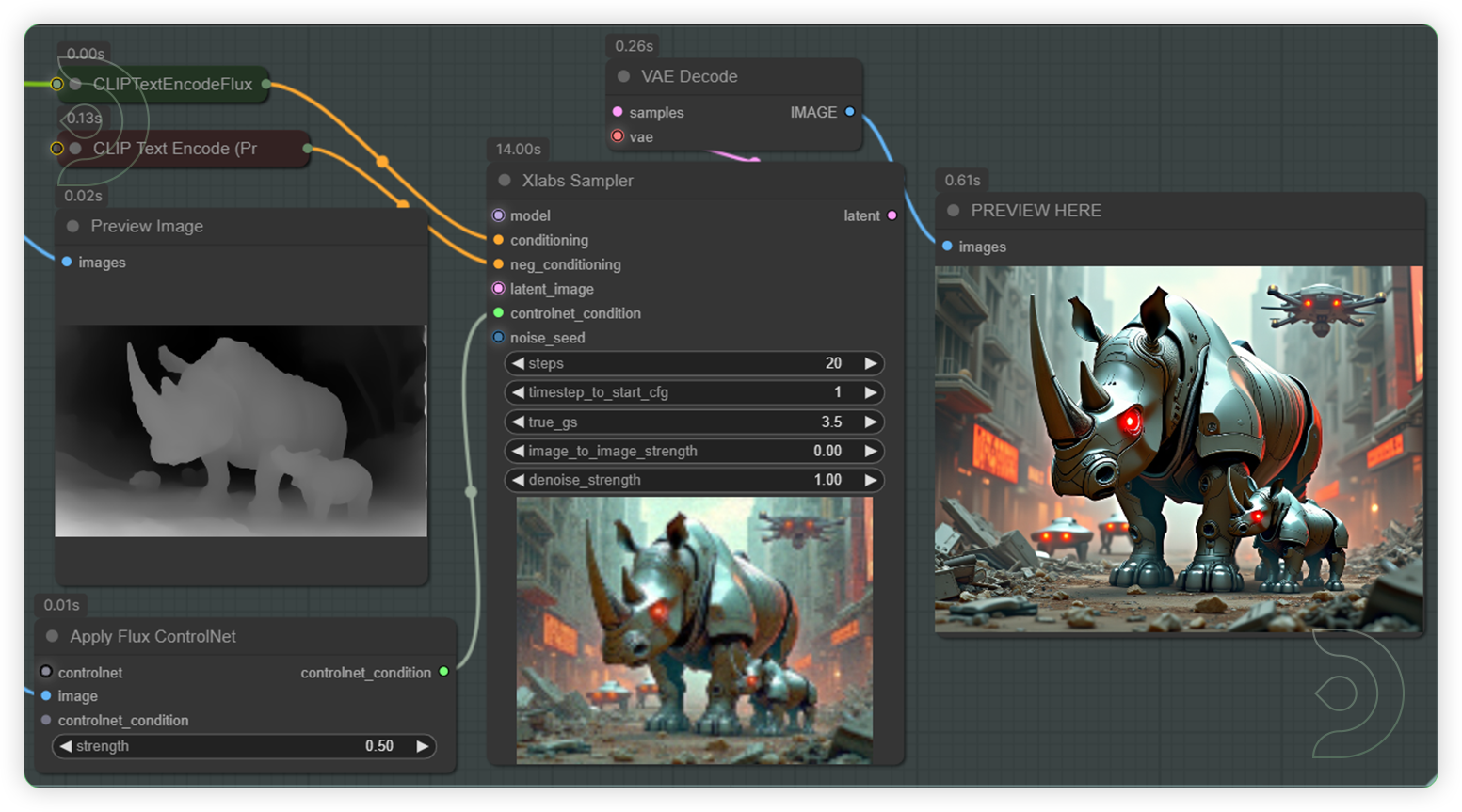This screenshot has height=812, width=1462.
Task: Increase timestep_to_start_cfg with right arrow
Action: [871, 392]
